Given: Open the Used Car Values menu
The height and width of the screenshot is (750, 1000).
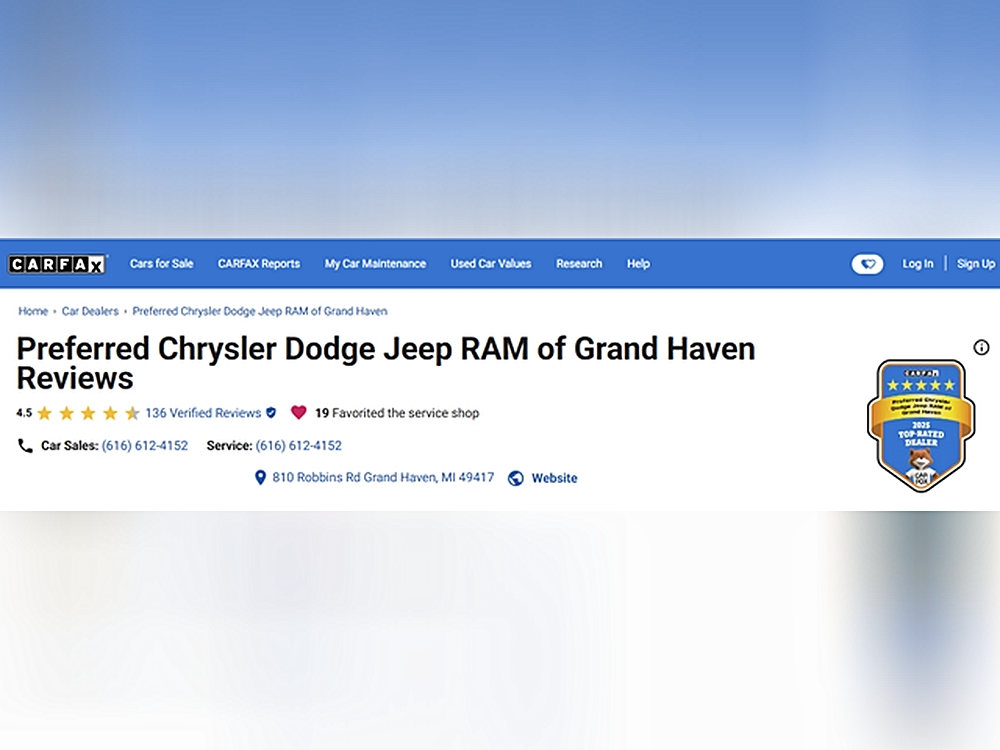Looking at the screenshot, I should click(x=490, y=263).
